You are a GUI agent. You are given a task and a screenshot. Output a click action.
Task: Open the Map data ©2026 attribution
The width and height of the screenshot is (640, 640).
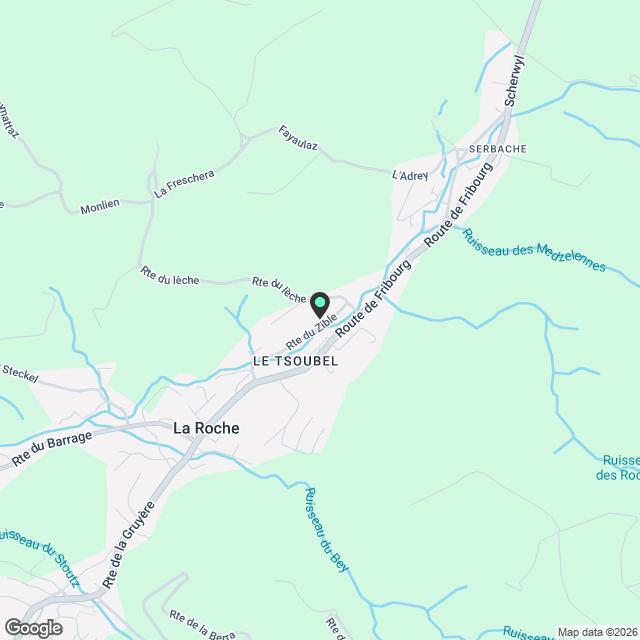598,632
